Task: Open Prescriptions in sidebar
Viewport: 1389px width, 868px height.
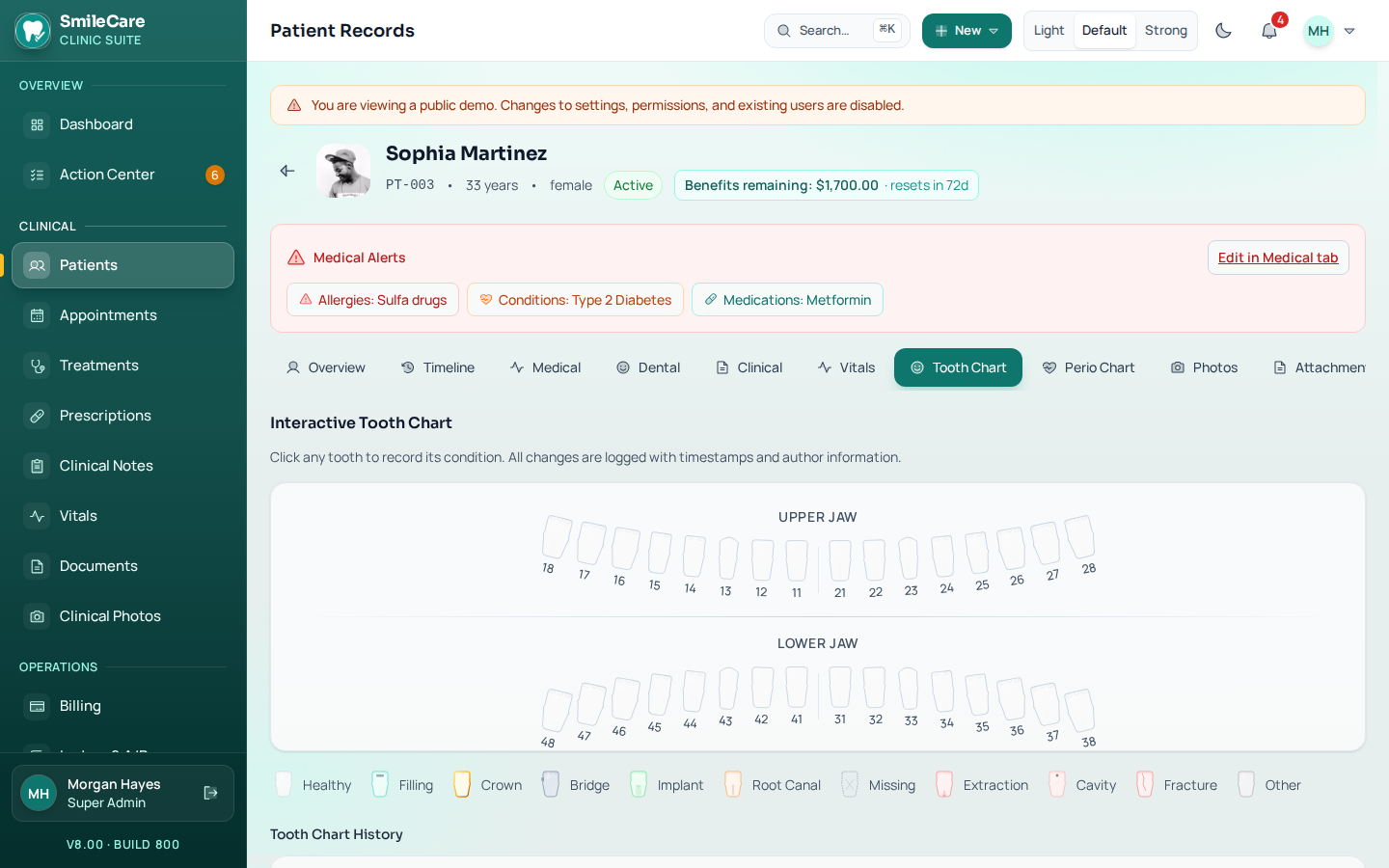Action: click(x=123, y=416)
